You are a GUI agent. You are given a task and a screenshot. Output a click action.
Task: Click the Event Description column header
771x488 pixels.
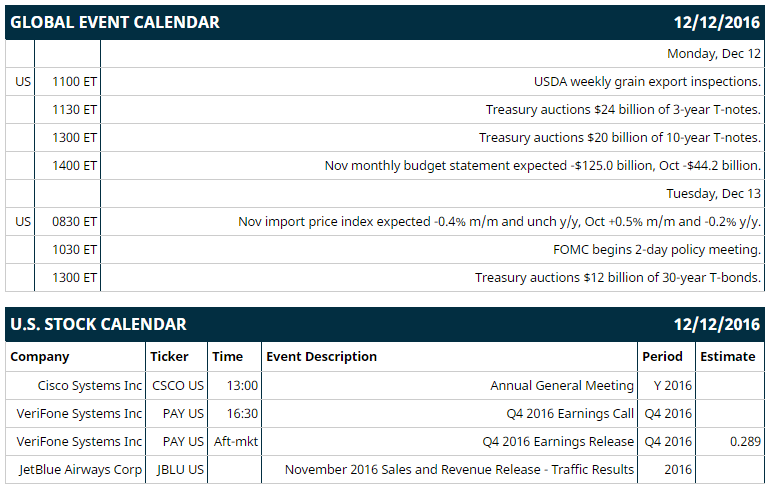[x=322, y=357]
